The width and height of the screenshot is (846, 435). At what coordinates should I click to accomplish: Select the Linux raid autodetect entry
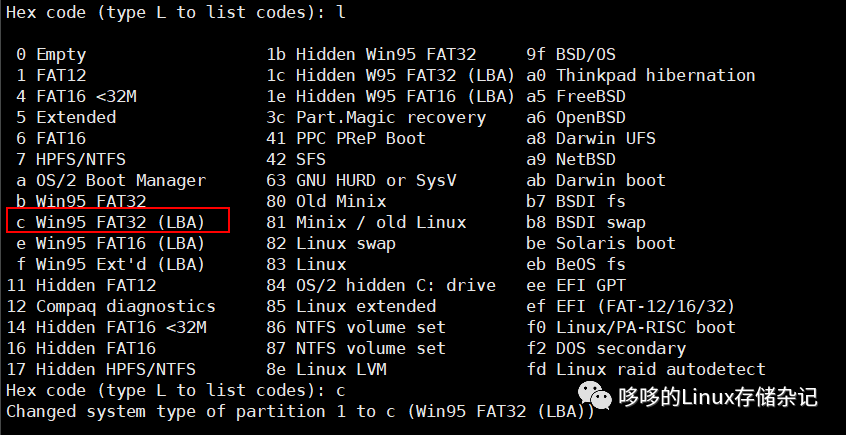(660, 369)
